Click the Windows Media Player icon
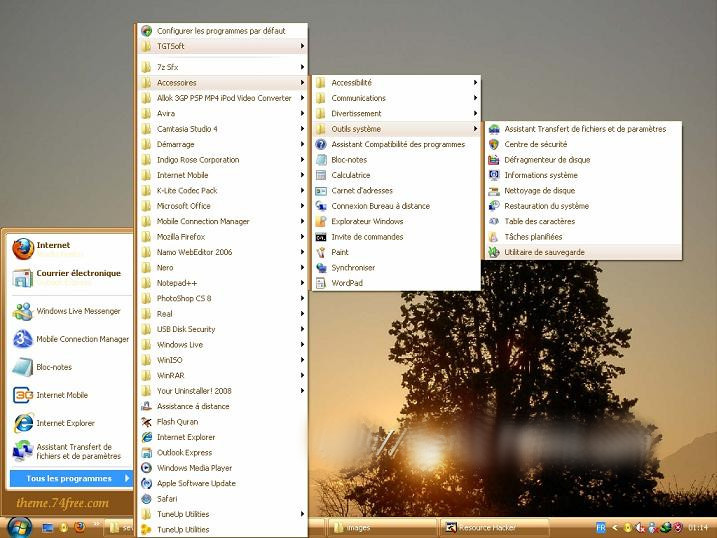 [146, 468]
